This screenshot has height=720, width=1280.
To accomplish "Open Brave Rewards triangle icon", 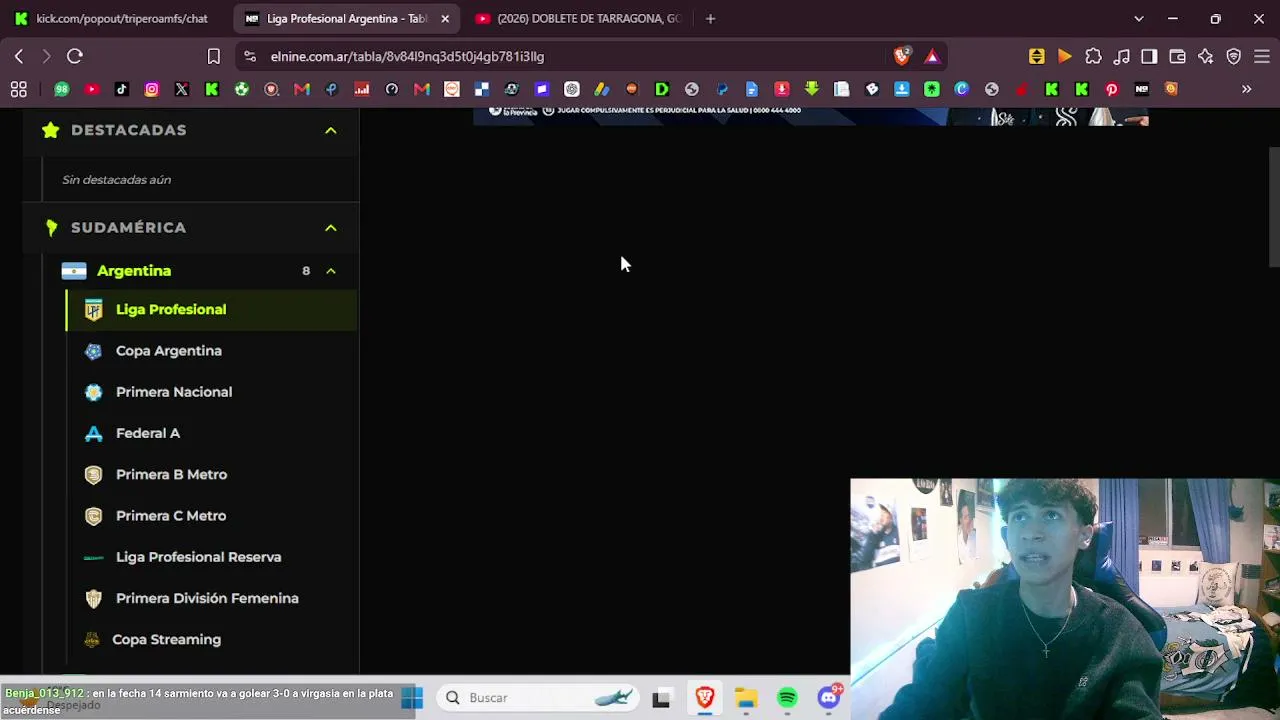I will 932,57.
